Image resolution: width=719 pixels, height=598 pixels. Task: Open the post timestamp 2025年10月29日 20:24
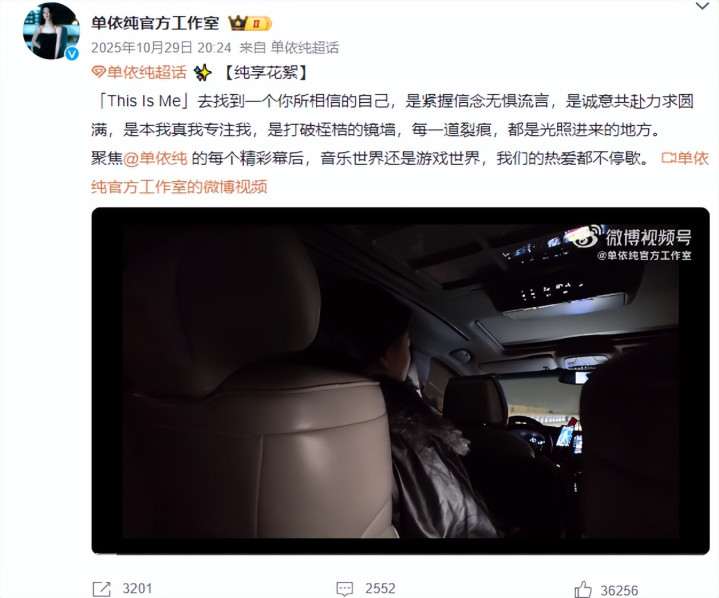pos(161,47)
